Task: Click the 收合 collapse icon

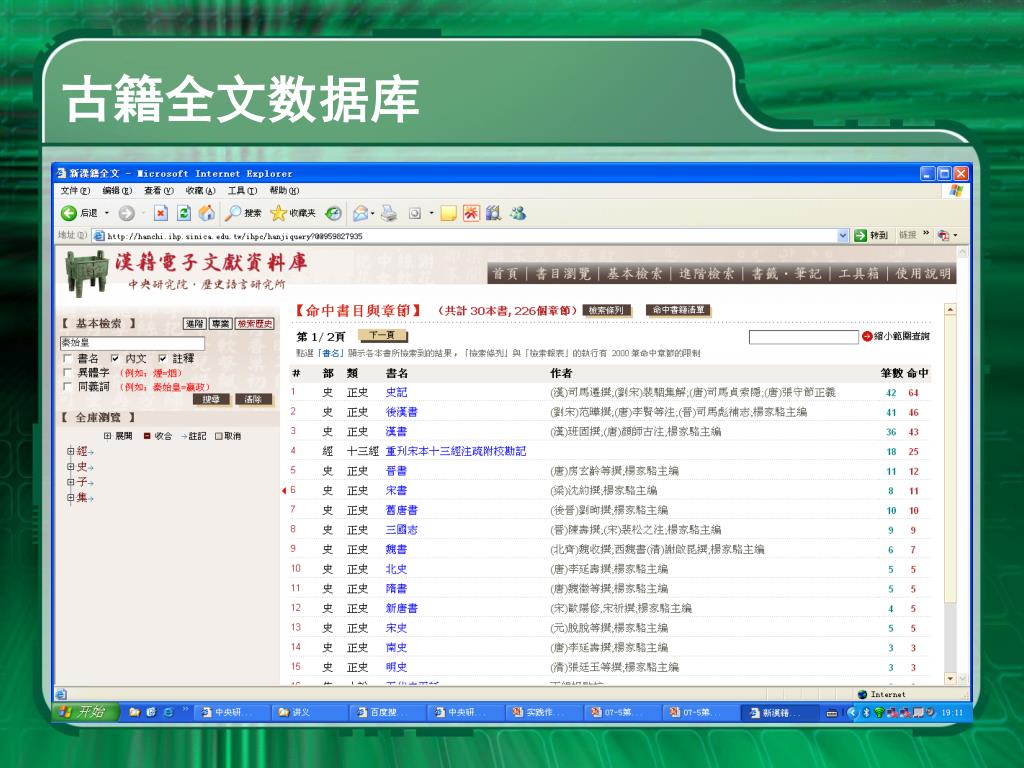Action: pos(147,436)
